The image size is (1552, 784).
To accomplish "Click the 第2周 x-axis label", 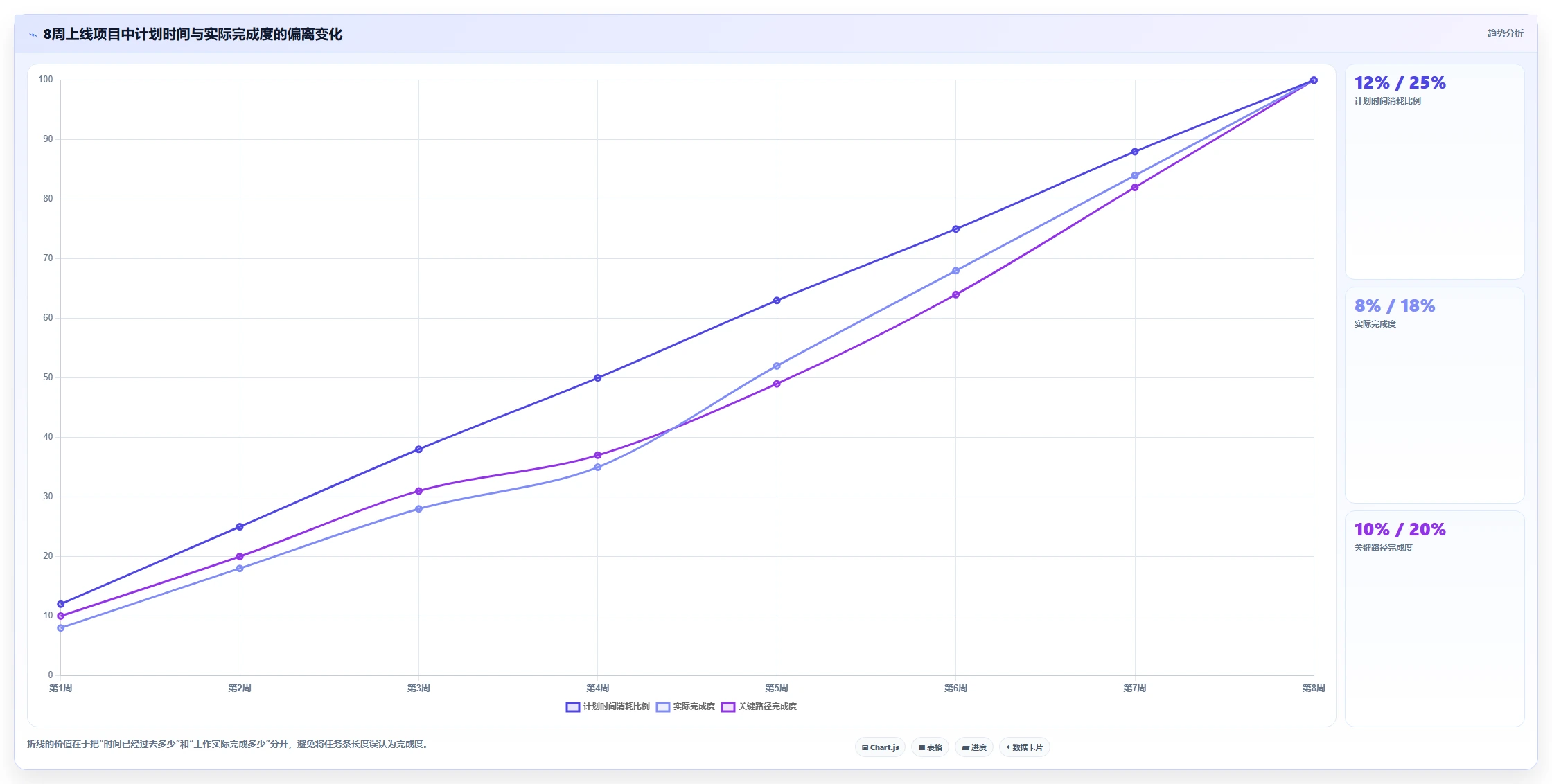I will click(240, 688).
